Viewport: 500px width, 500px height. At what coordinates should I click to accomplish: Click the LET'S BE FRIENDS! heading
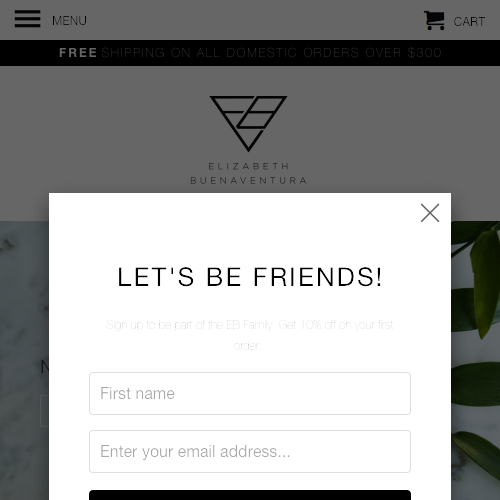coord(250,277)
